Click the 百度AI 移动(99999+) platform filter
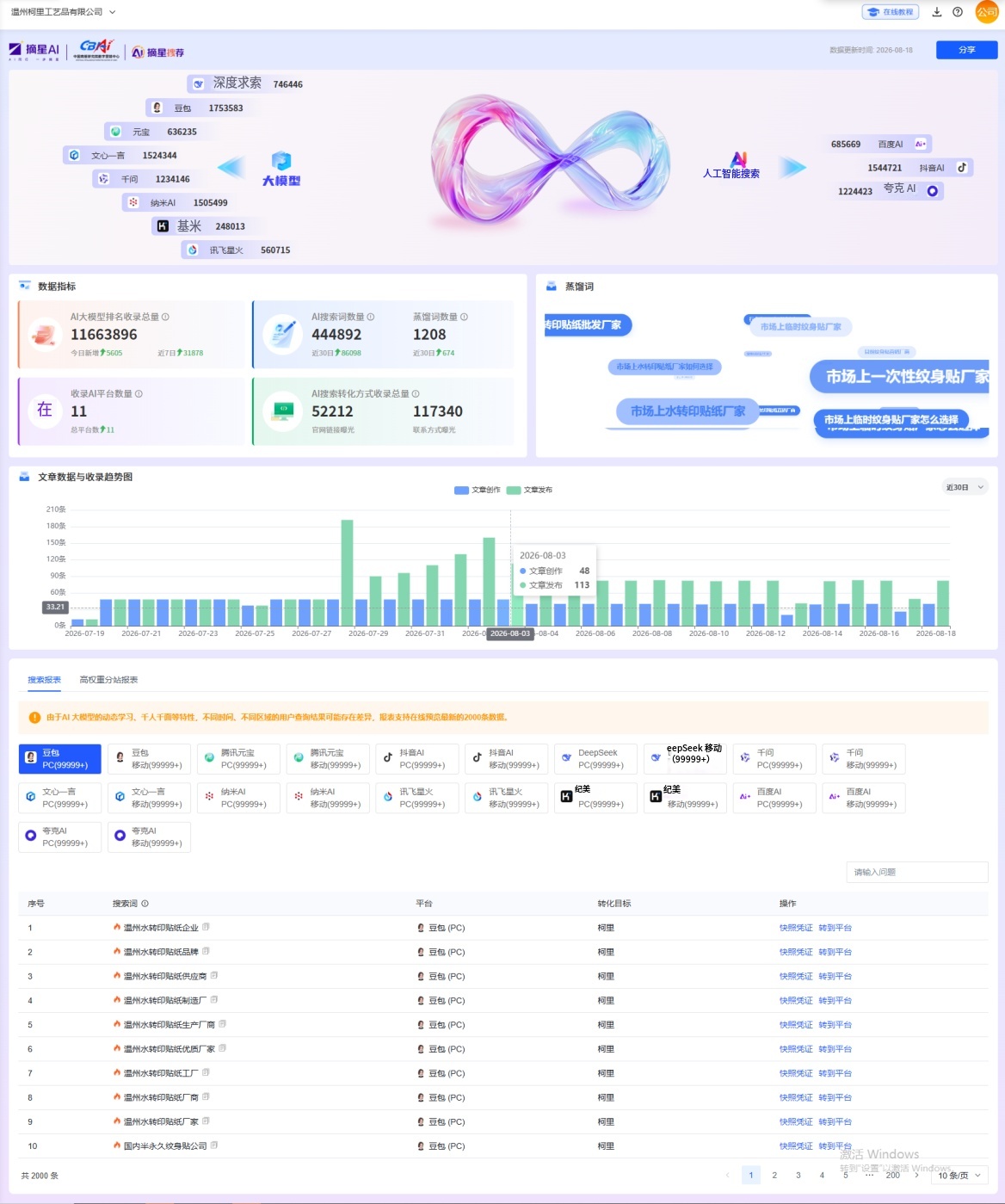The height and width of the screenshot is (1204, 1005). pos(863,798)
